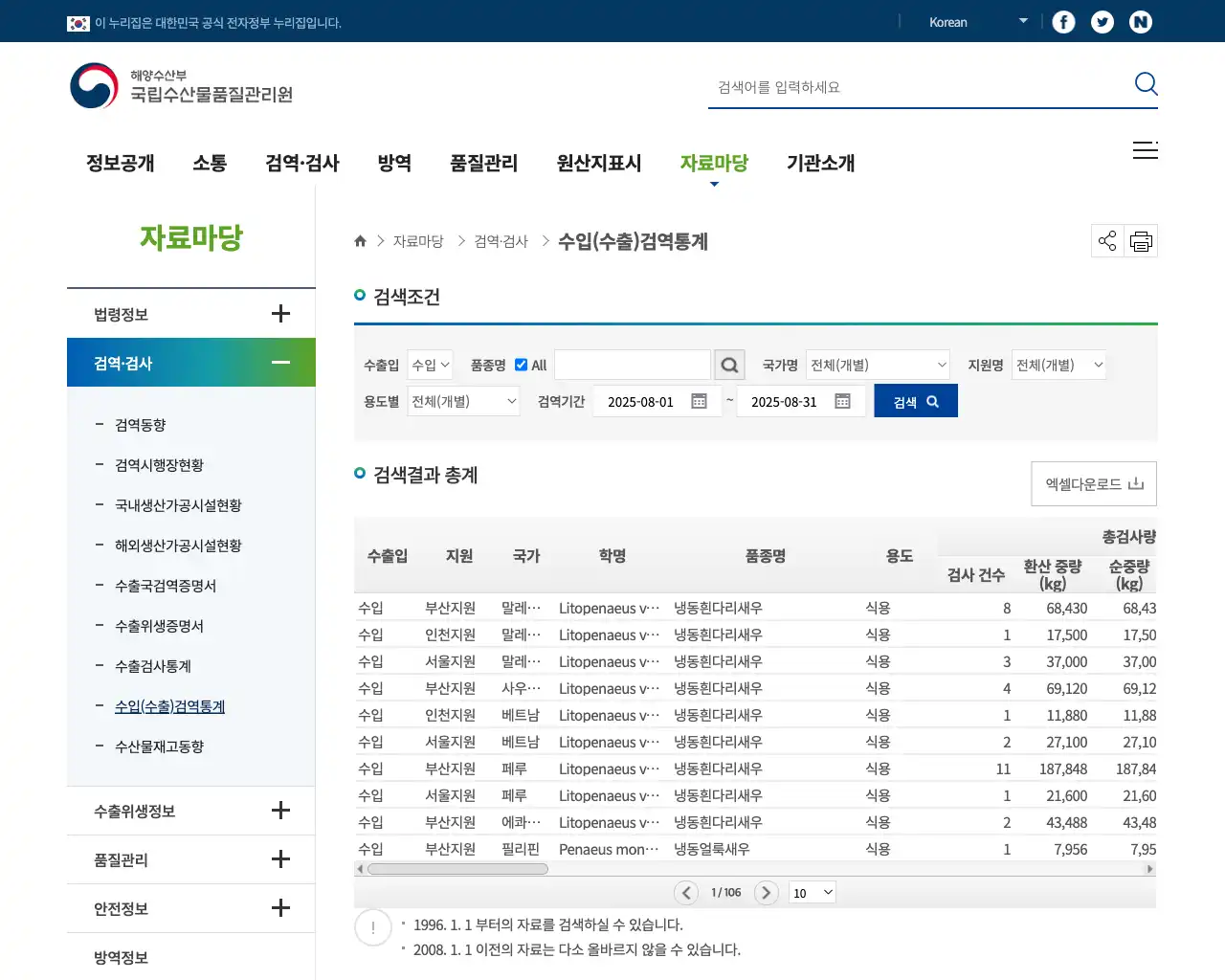Open the hamburger full menu icon
The height and width of the screenshot is (980, 1225).
coord(1146,150)
